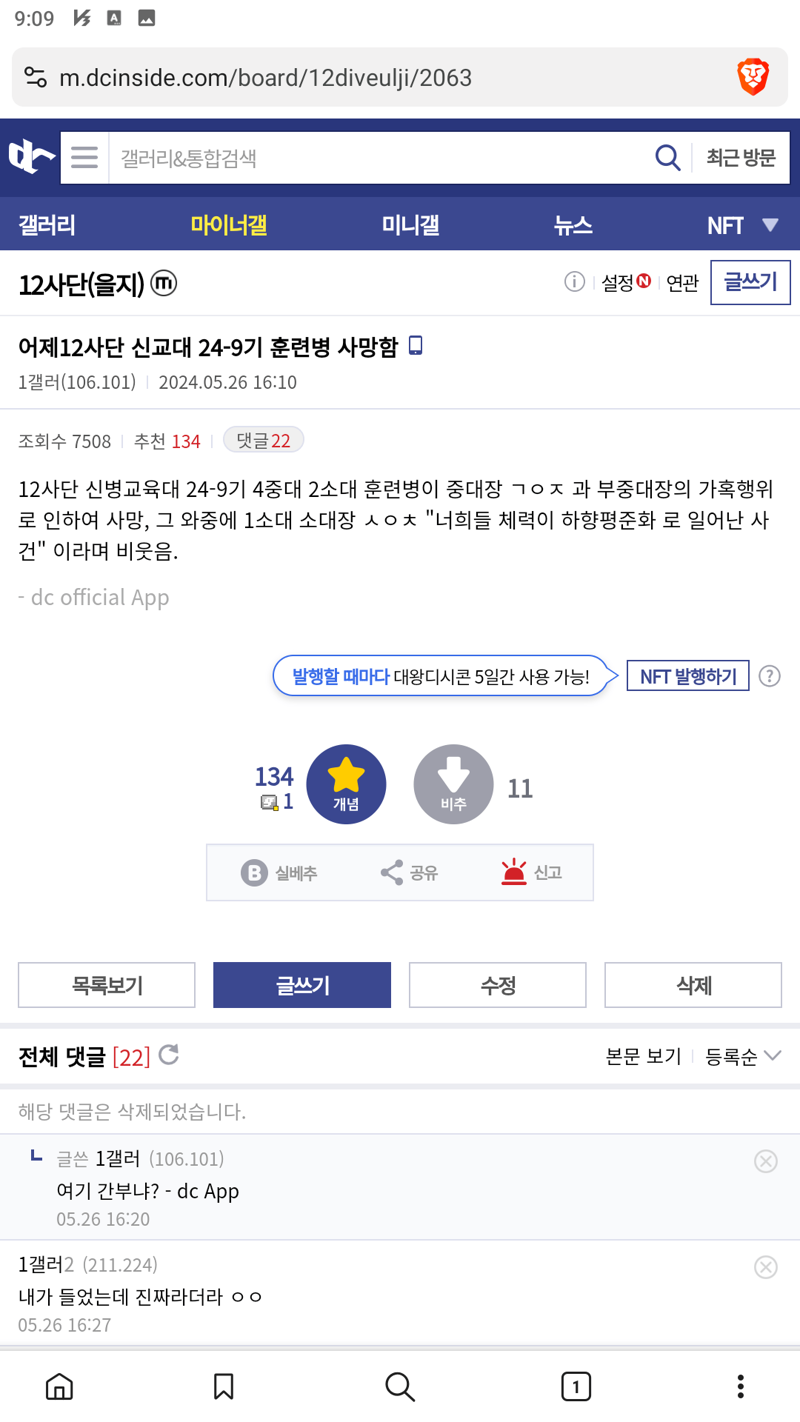
Task: Click the 실베추 button
Action: [279, 873]
